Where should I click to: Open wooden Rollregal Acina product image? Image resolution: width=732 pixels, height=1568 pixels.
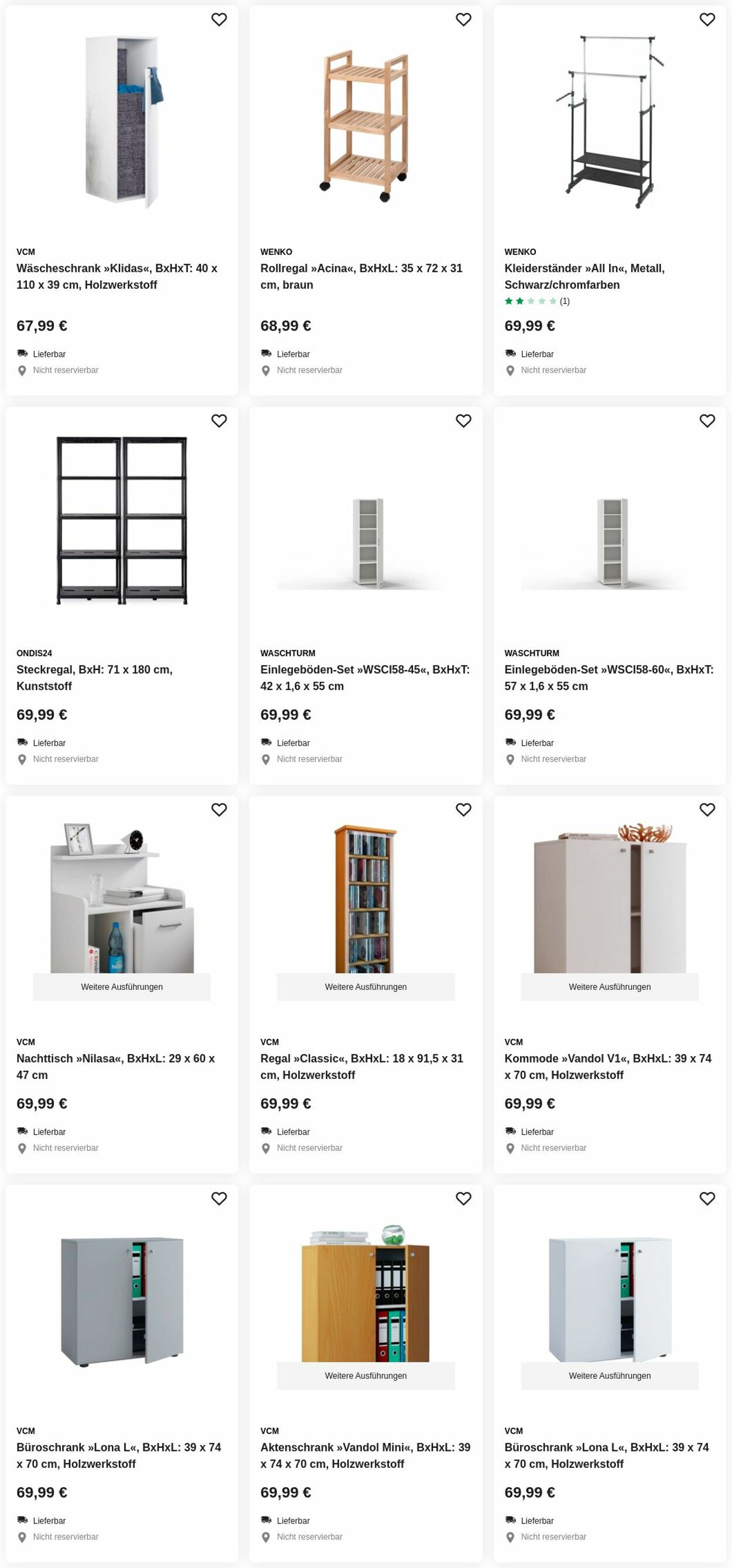click(x=365, y=125)
